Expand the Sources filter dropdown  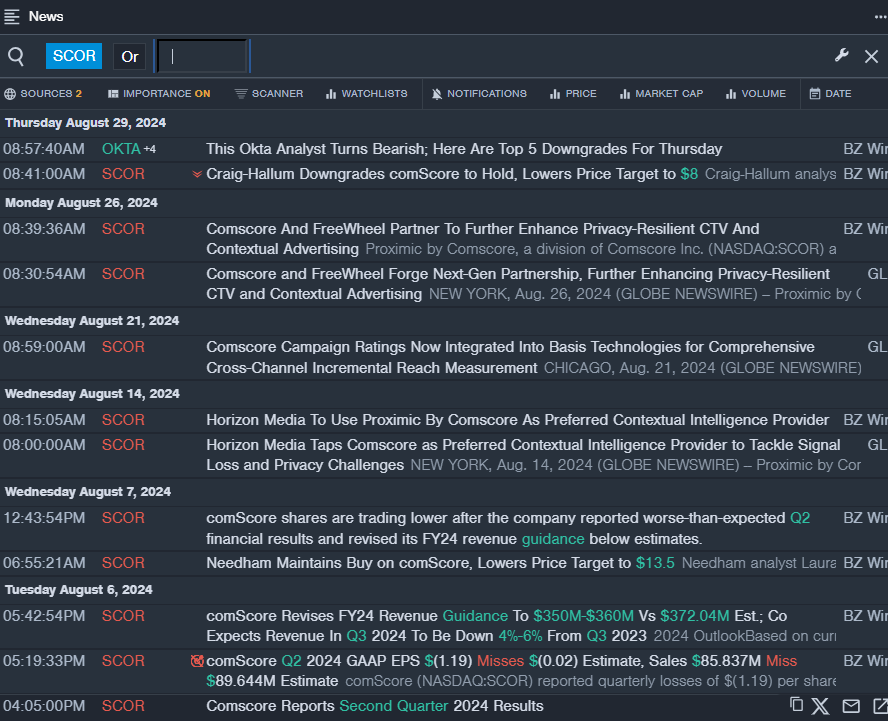[43, 94]
